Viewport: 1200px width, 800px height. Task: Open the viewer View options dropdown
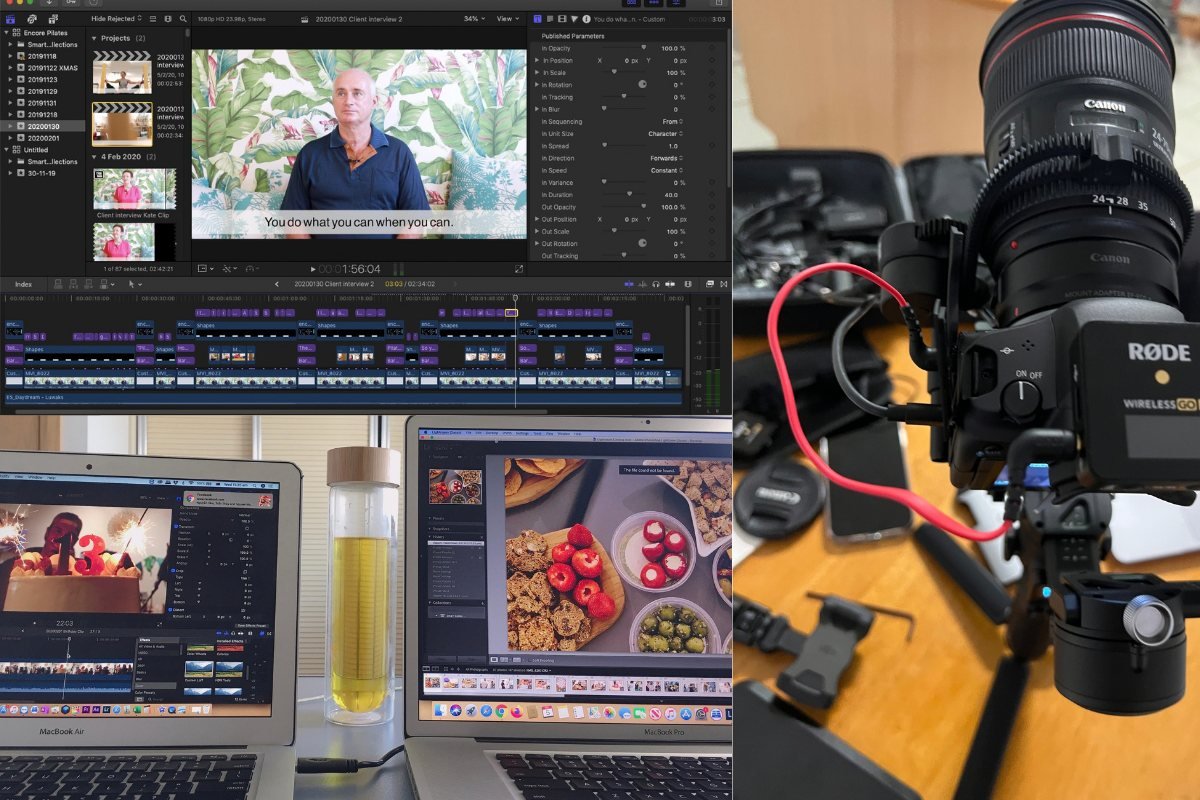(x=509, y=19)
